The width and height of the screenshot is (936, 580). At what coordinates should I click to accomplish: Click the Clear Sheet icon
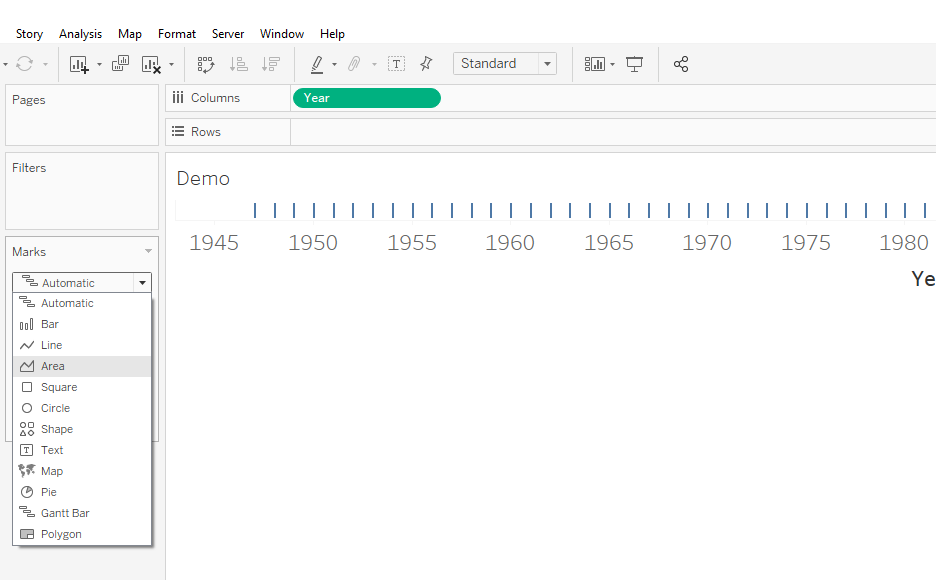tap(152, 64)
